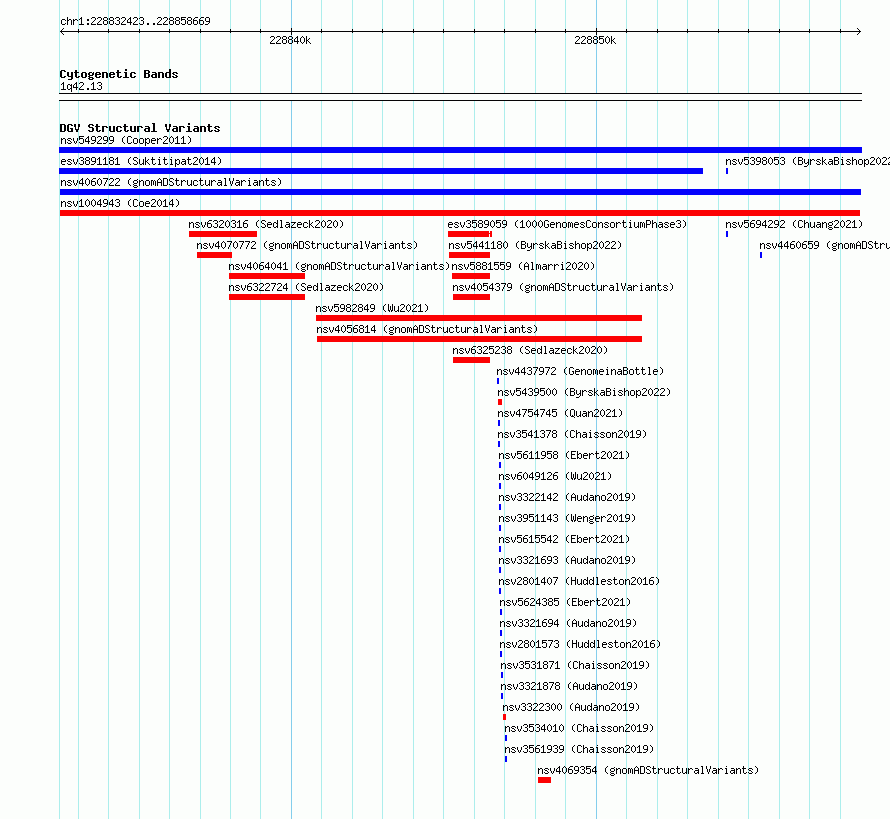
Task: Click nsv4056814 gnomADStructuralVariants label
Action: 427,329
